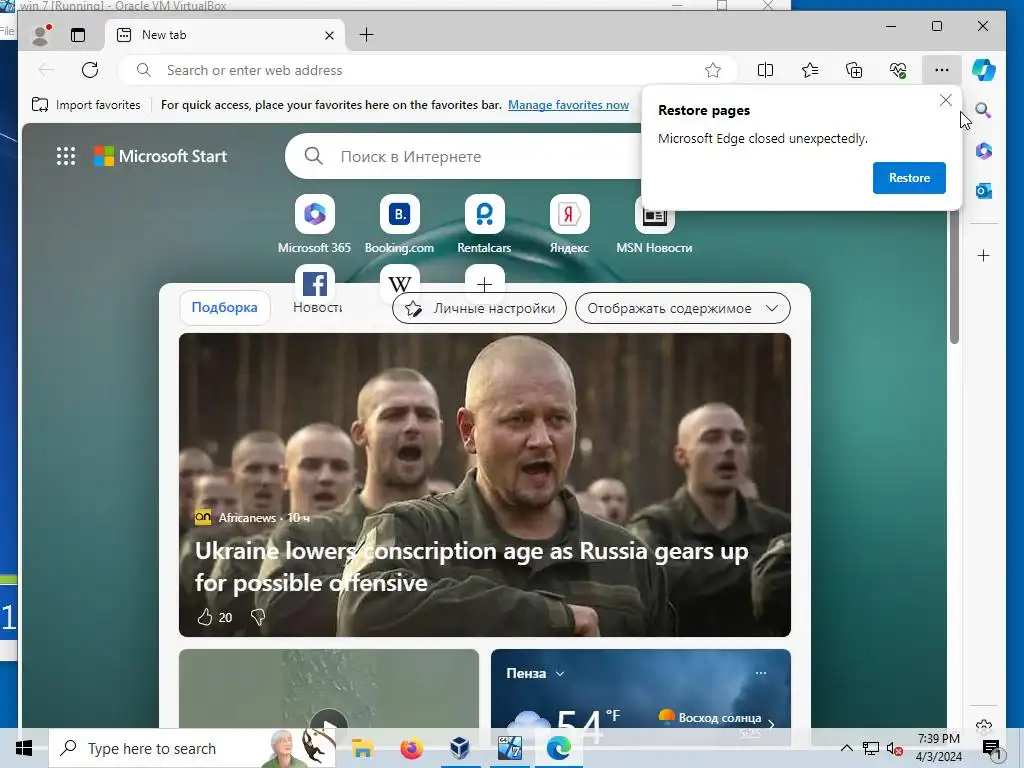The height and width of the screenshot is (768, 1024).
Task: Open Rentalcars quick link
Action: click(x=484, y=224)
